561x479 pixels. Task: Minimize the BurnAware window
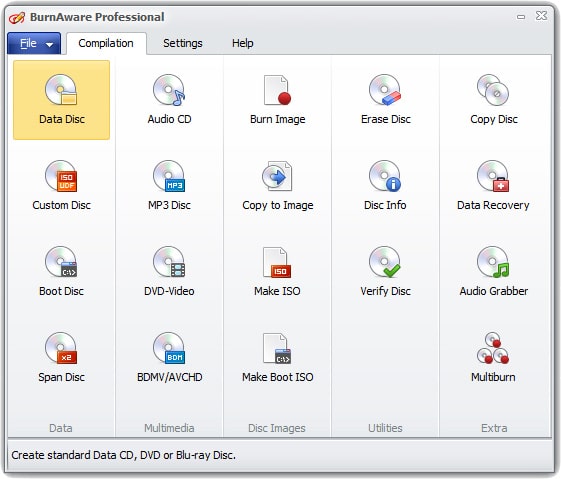(521, 16)
